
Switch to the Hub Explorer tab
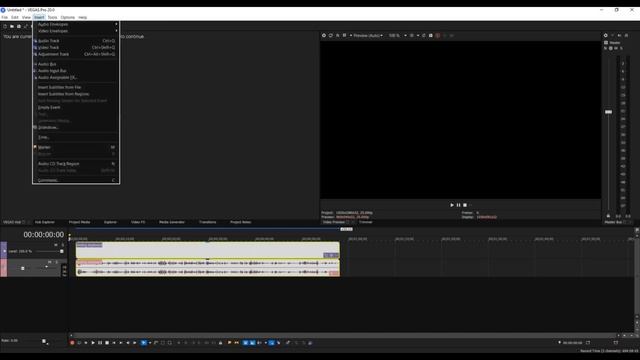coord(44,222)
